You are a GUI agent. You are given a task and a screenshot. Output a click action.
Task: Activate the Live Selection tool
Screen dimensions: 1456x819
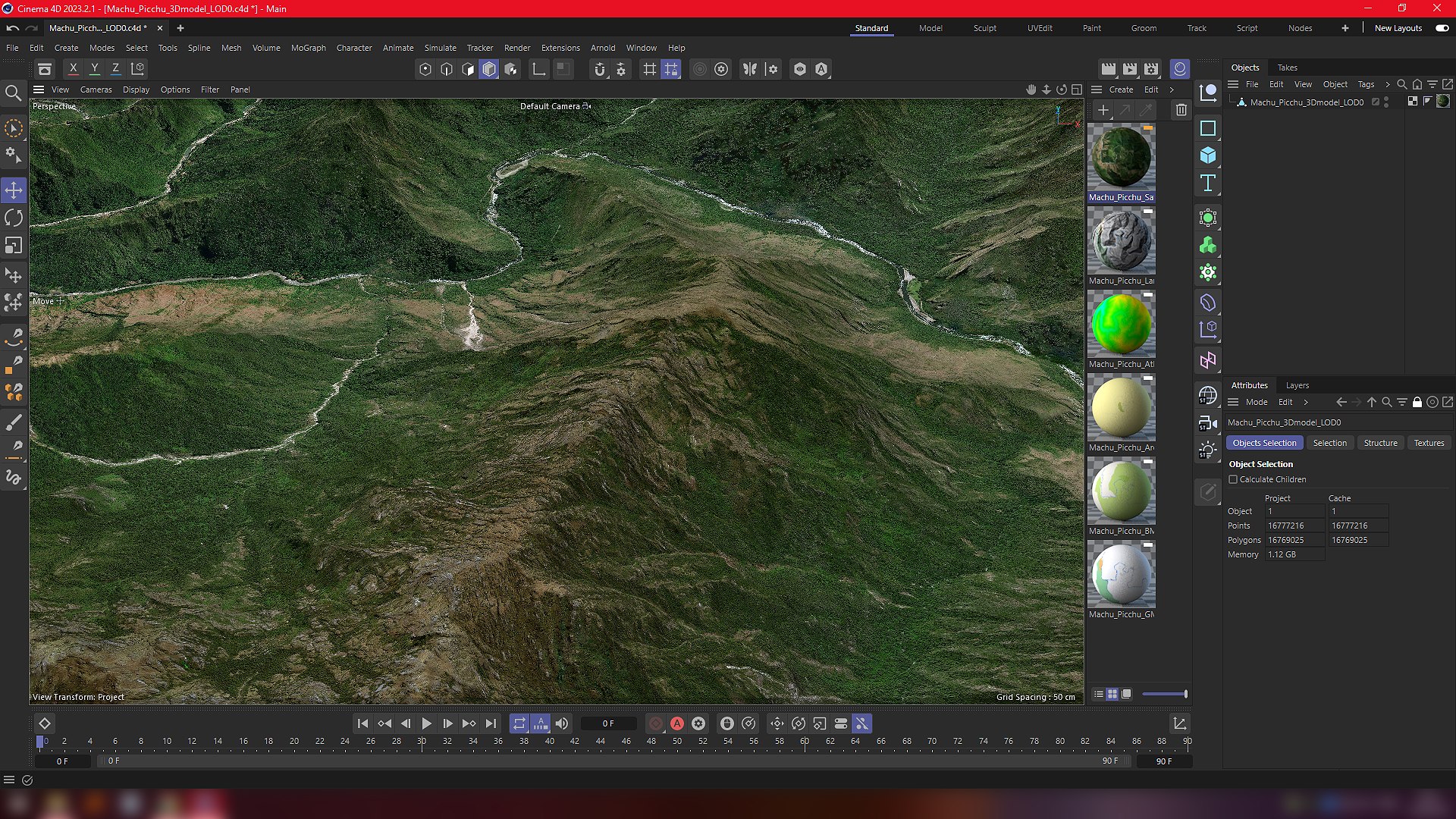14,128
